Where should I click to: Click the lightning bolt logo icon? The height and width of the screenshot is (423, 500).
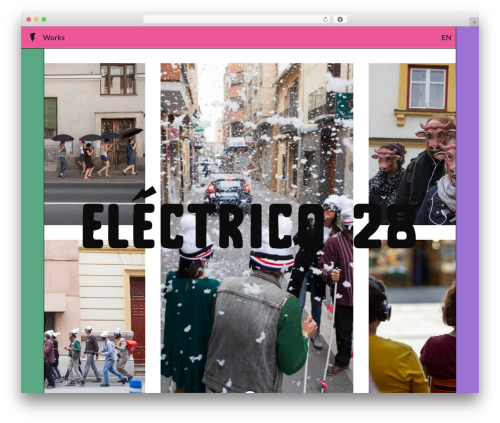(32, 37)
